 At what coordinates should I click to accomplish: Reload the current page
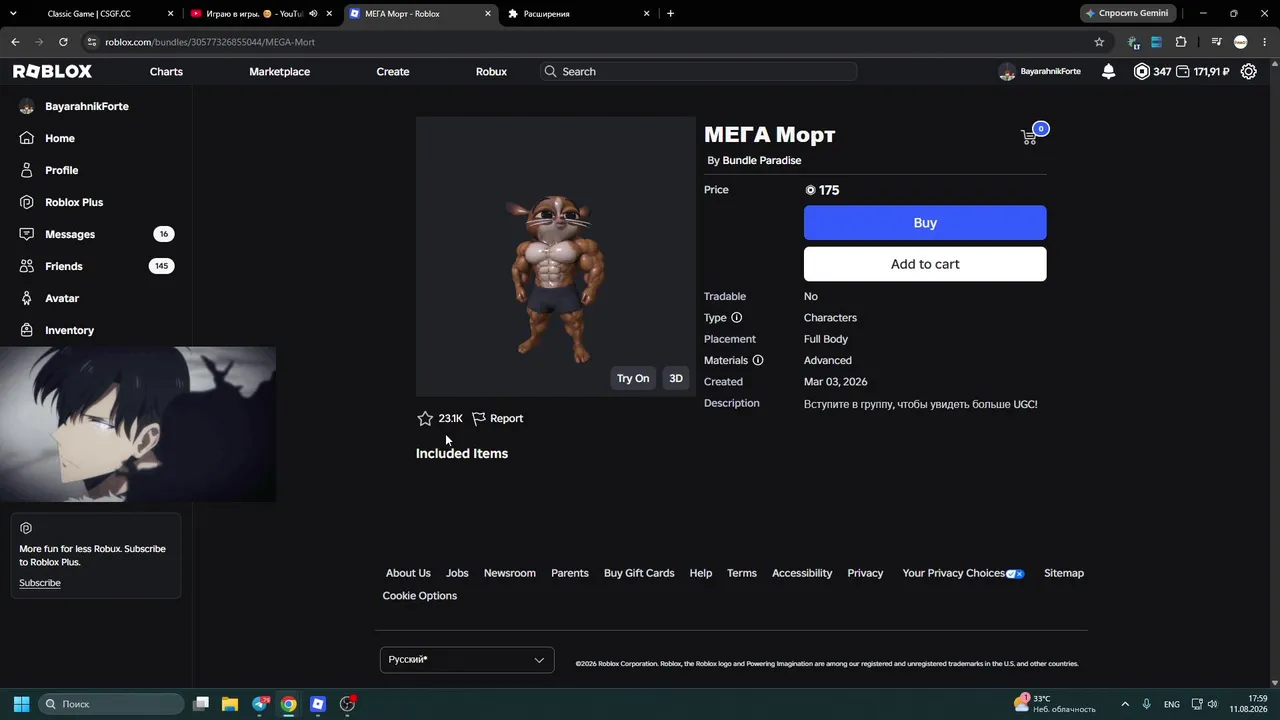(x=63, y=42)
